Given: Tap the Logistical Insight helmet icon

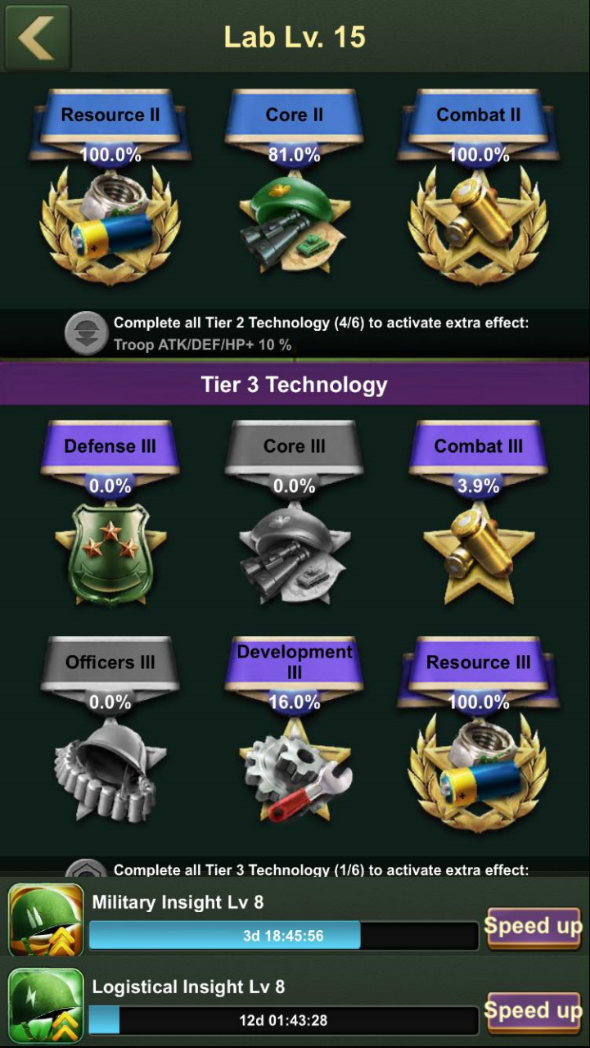Looking at the screenshot, I should tap(45, 1005).
